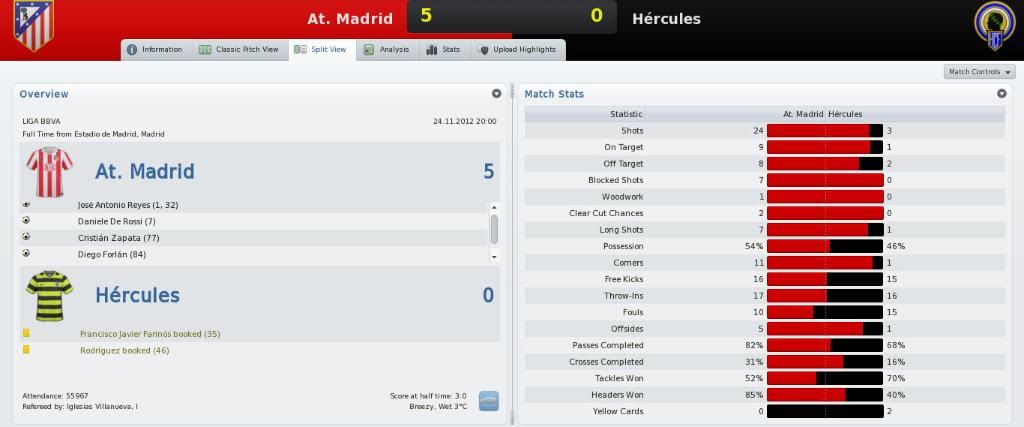Click the Hércules club badge

click(994, 26)
